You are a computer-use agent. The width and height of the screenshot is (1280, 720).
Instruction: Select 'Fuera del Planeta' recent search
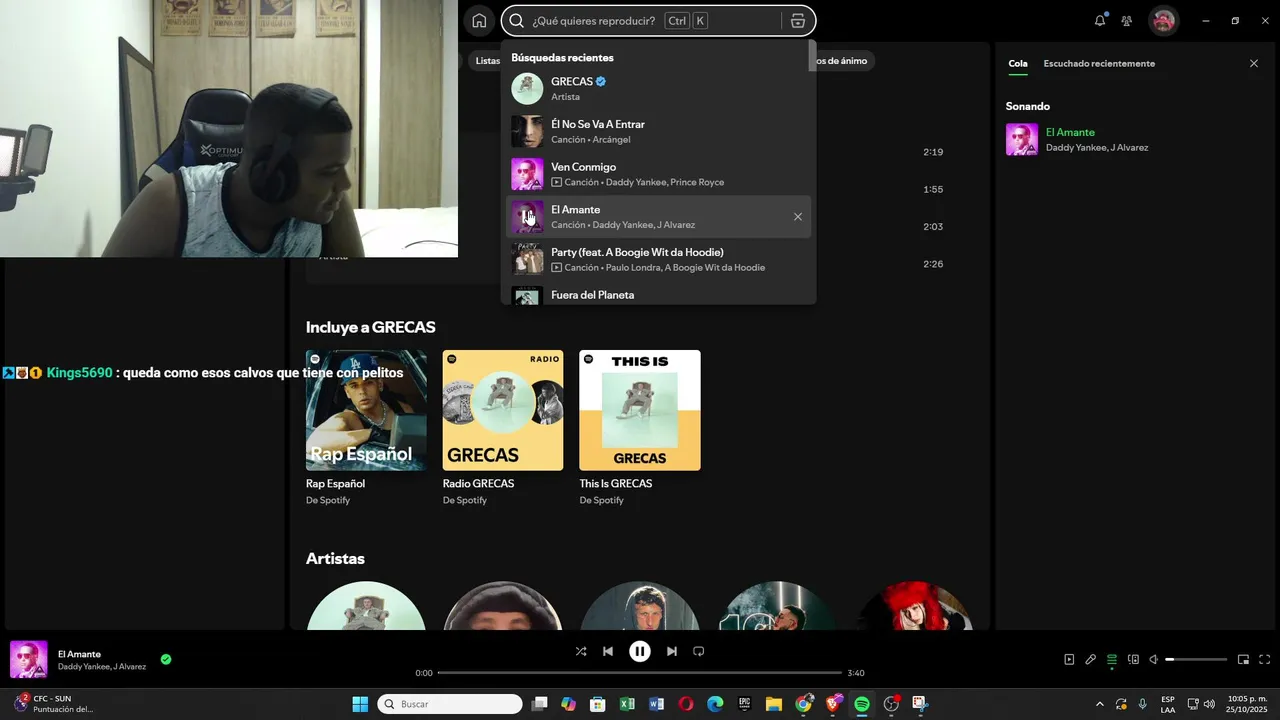click(x=658, y=295)
